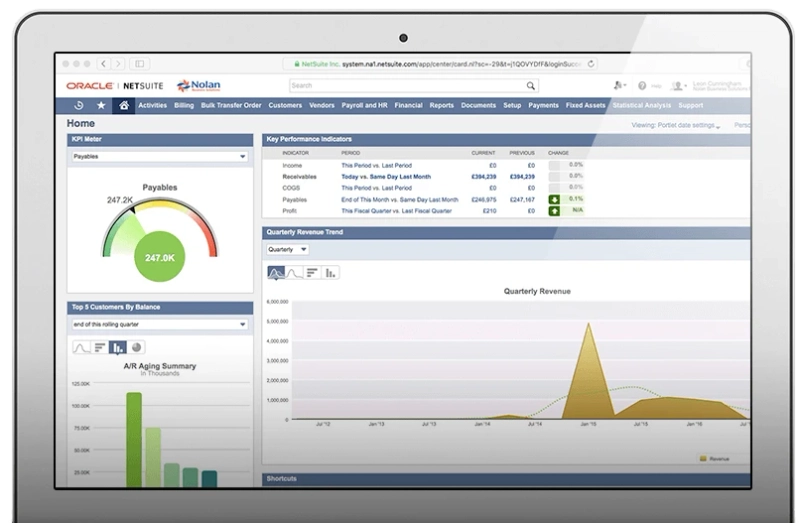Open the Bulk Transfer Order menu
800x523 pixels.
231,106
